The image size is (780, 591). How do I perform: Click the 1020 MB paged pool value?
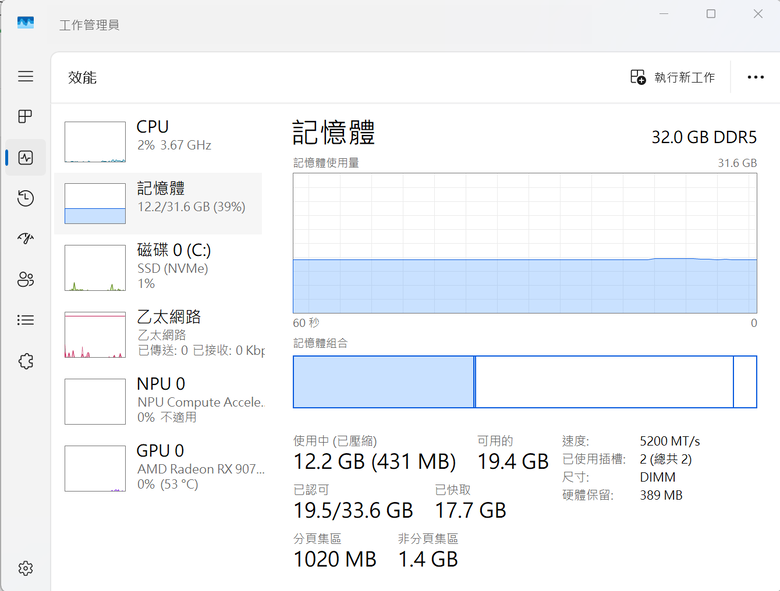pos(335,559)
